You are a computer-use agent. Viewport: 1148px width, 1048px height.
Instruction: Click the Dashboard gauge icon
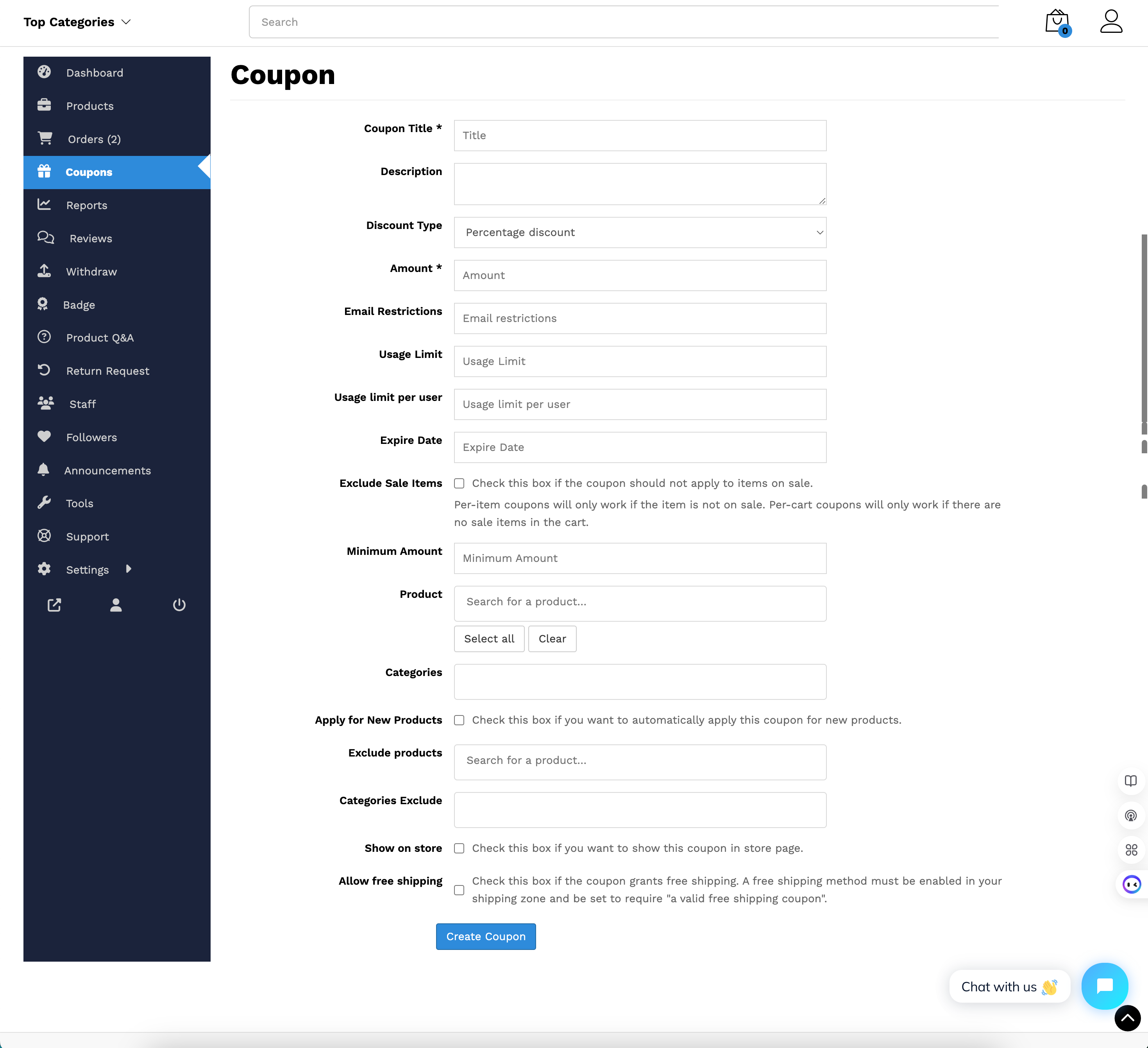[x=44, y=72]
